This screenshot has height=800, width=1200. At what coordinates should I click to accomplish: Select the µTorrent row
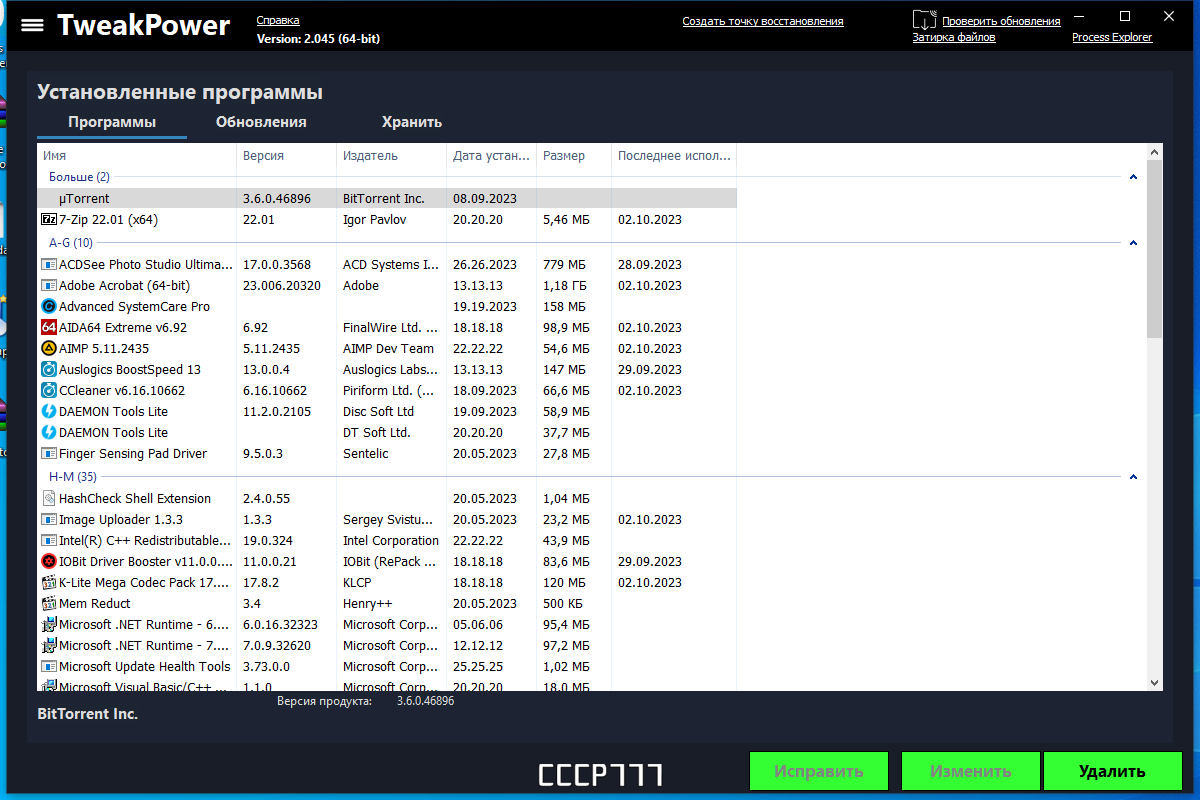(387, 198)
